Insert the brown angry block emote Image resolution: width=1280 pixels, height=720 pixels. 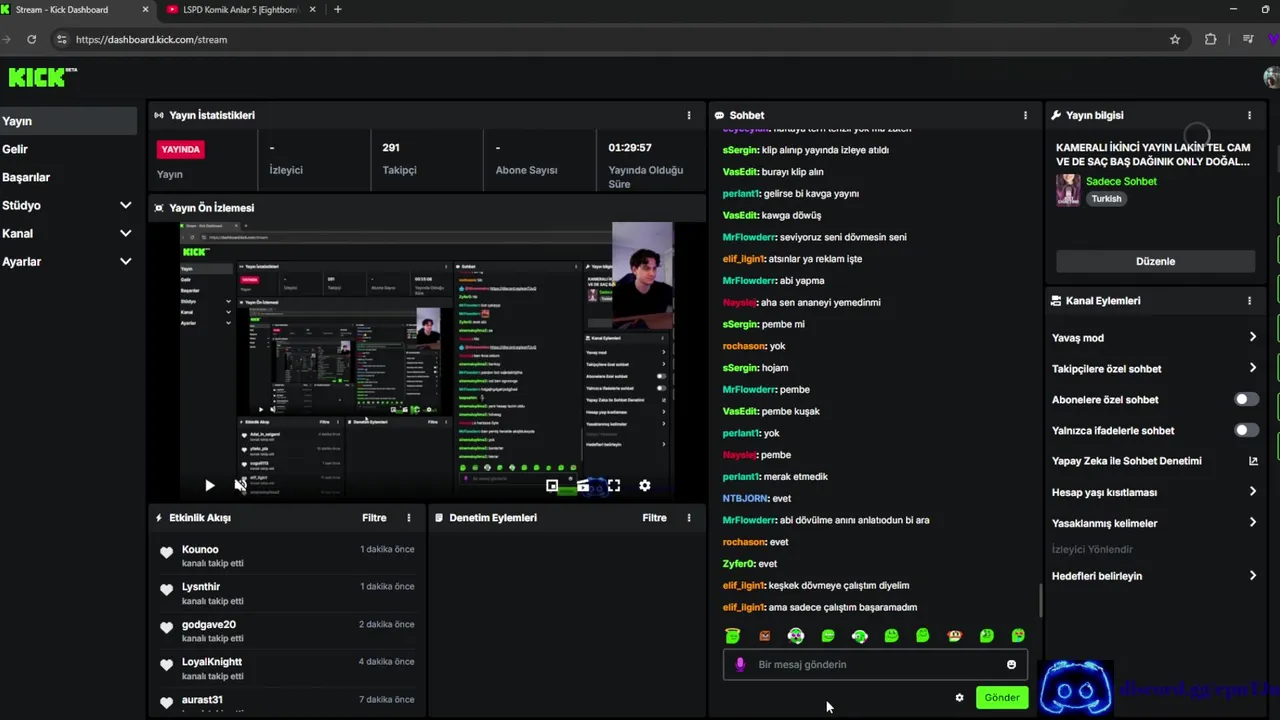[x=765, y=636]
